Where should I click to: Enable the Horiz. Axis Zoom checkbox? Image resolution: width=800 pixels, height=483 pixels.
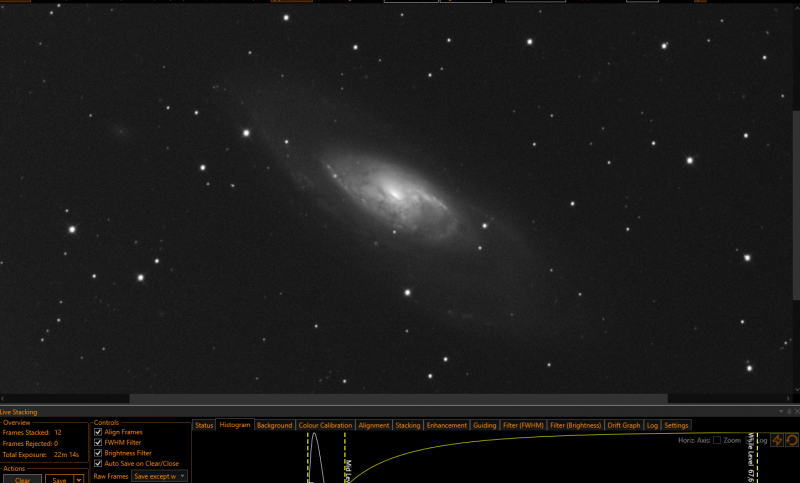tap(717, 440)
